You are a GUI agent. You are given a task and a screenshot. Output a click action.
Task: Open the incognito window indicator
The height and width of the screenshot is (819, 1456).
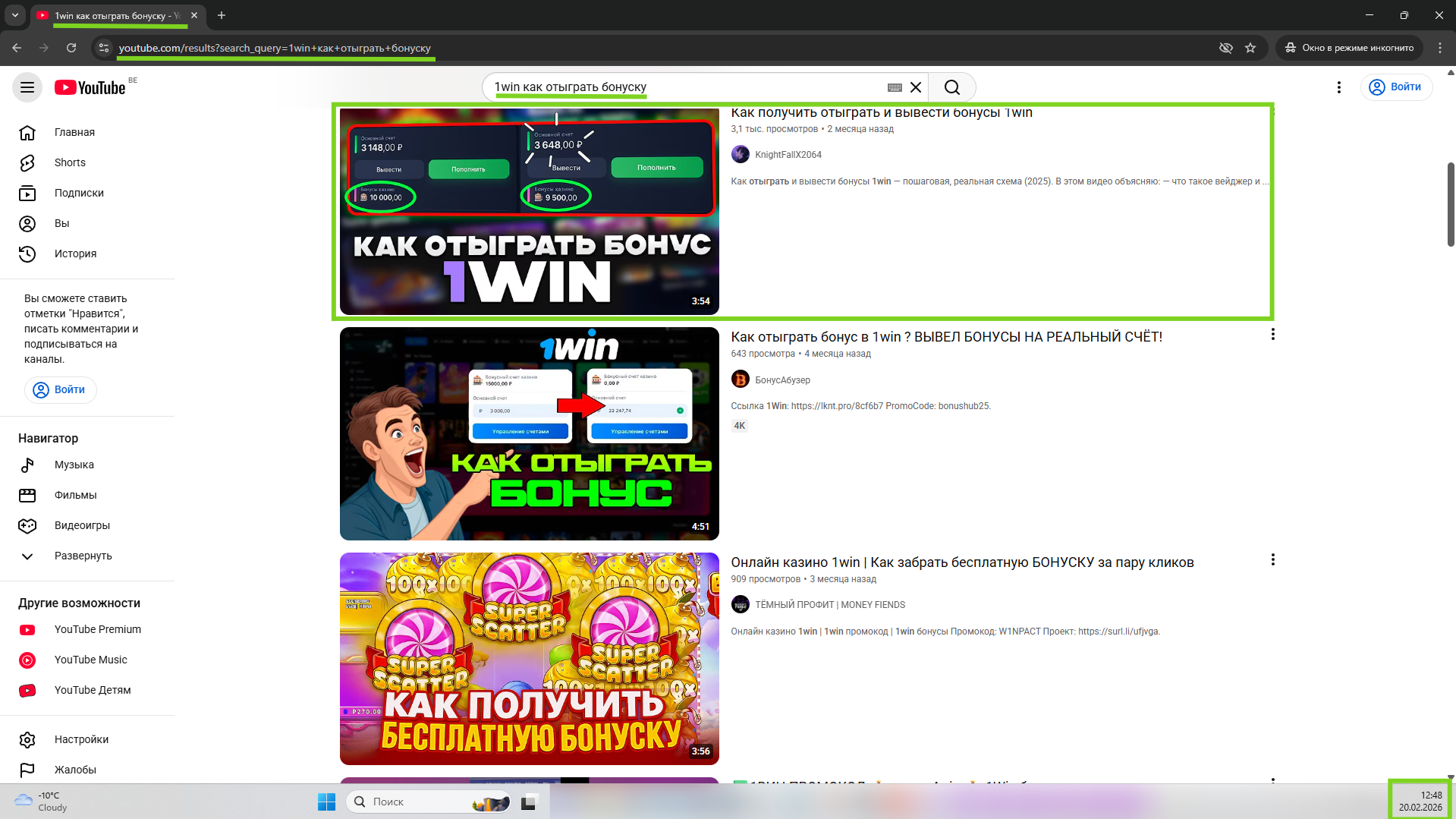pos(1349,48)
